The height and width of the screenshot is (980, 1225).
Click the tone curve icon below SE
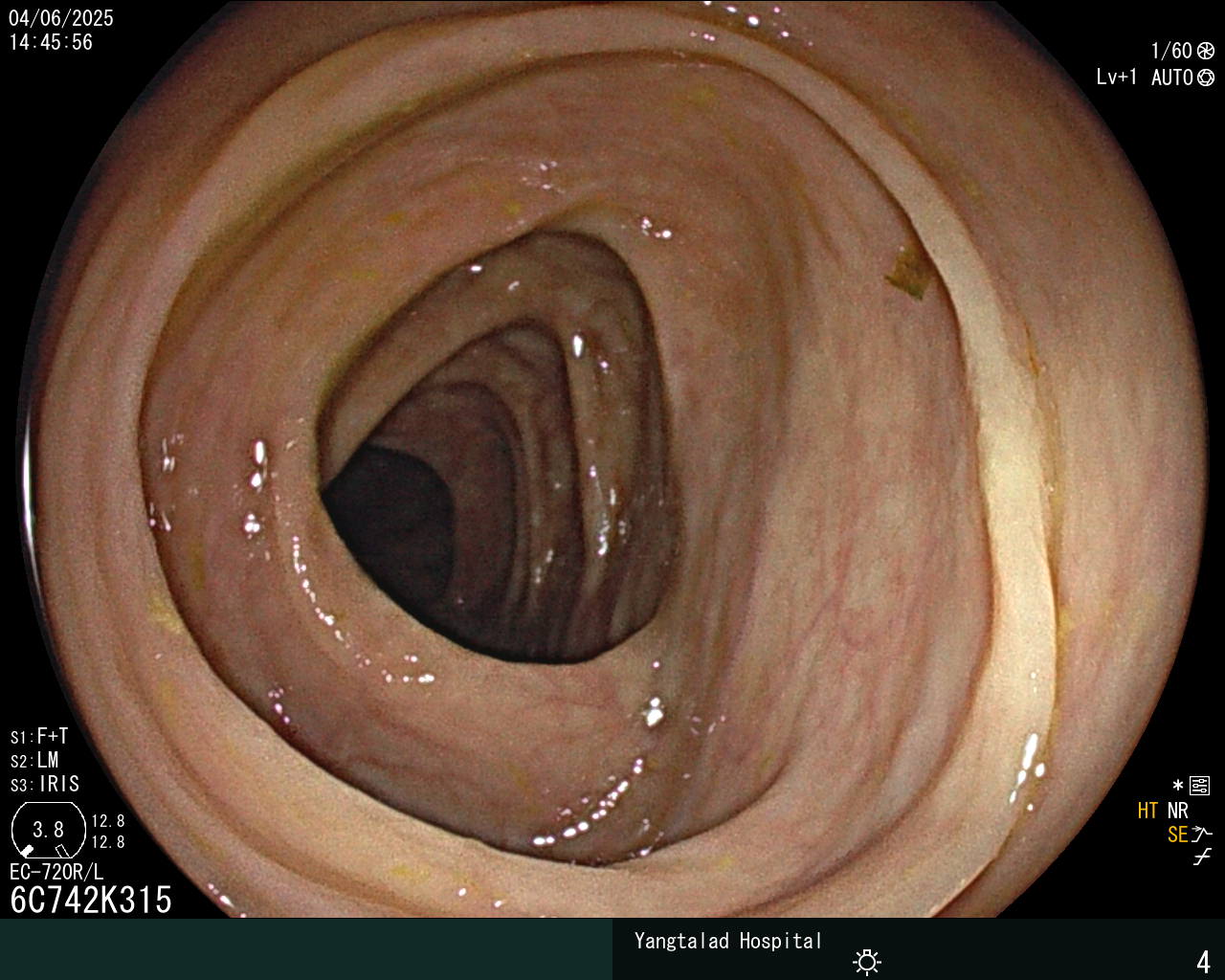[x=1202, y=857]
